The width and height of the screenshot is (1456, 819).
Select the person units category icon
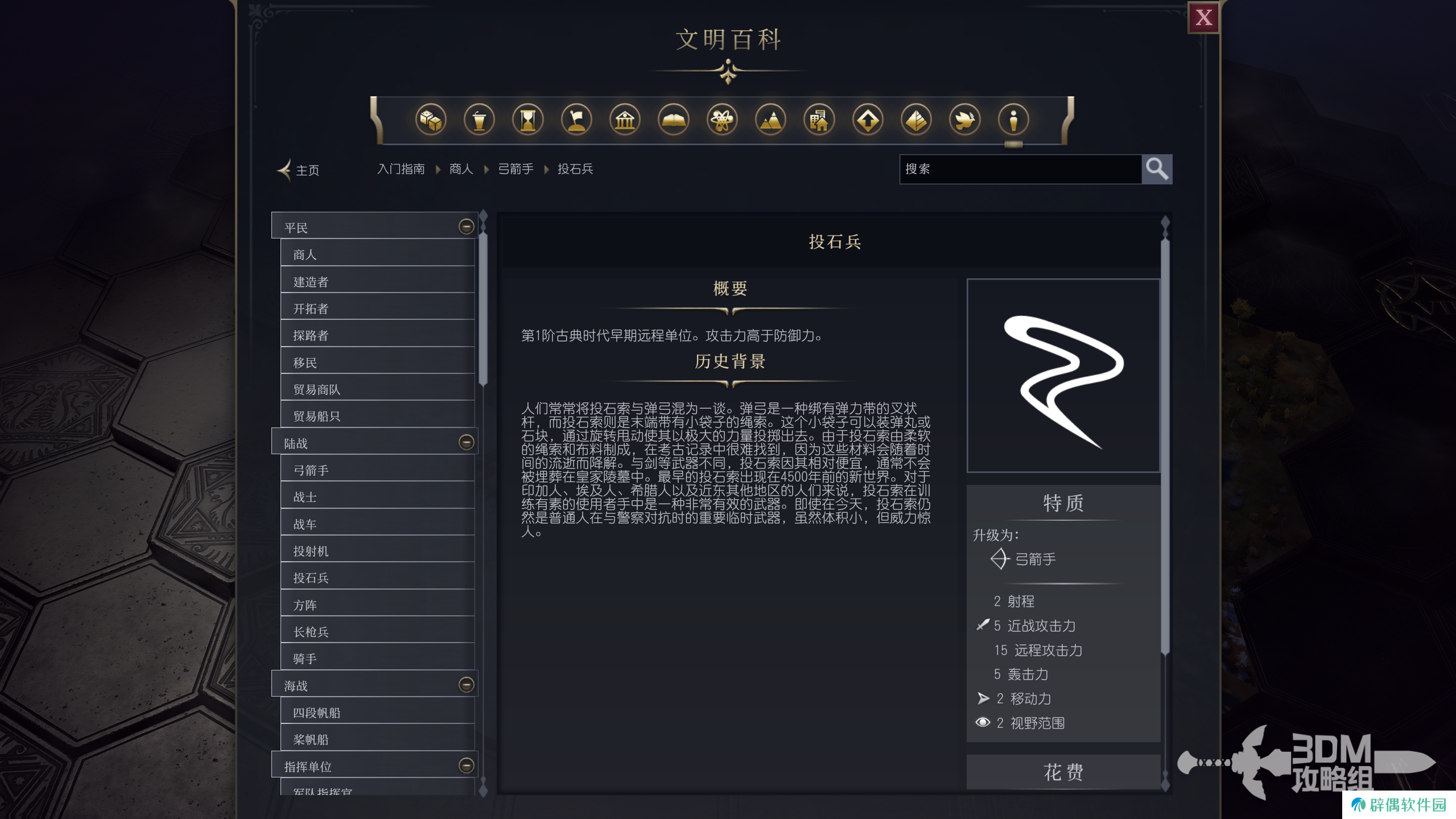(x=1013, y=120)
